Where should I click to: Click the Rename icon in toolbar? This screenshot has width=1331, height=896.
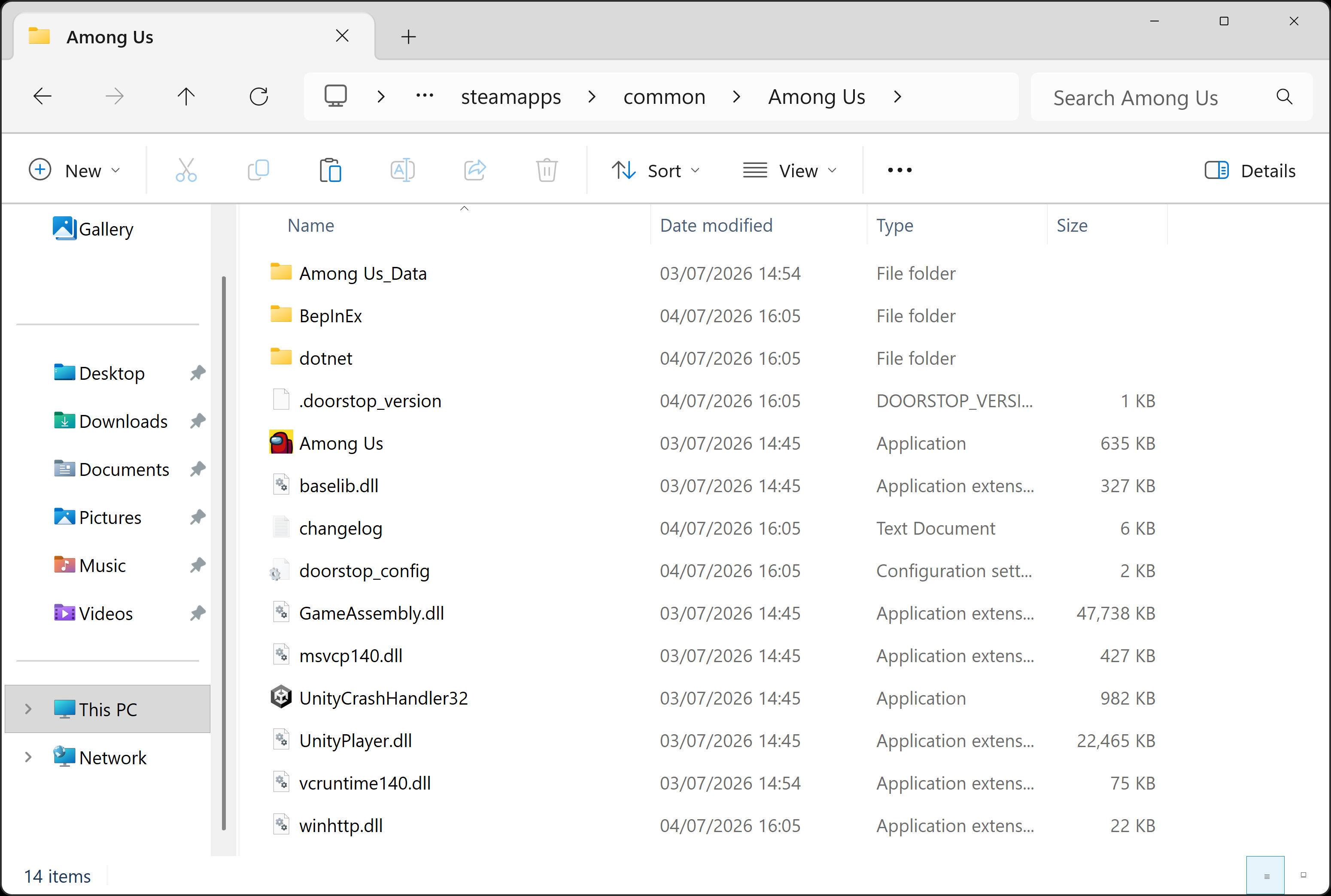coord(402,170)
